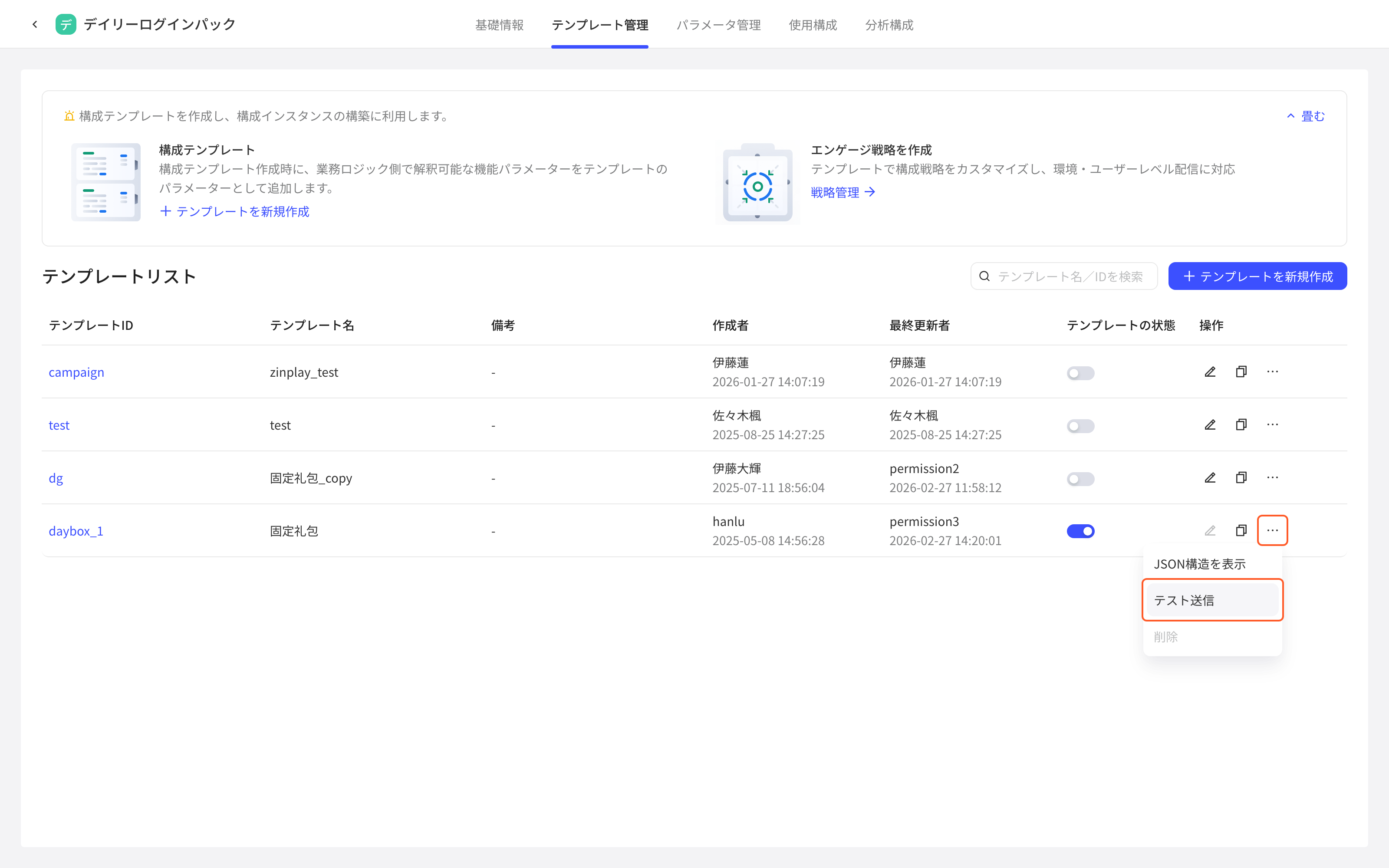
Task: Click 削除 in the dropdown menu
Action: coord(1212,636)
